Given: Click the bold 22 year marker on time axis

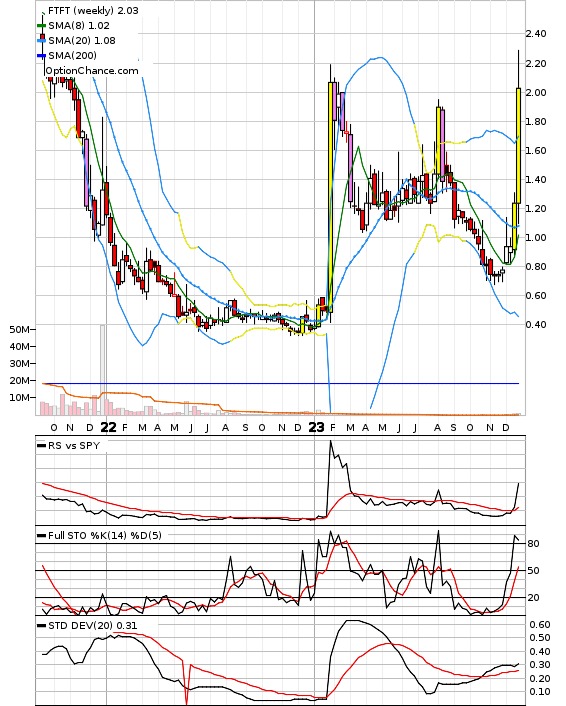Looking at the screenshot, I should [x=108, y=427].
